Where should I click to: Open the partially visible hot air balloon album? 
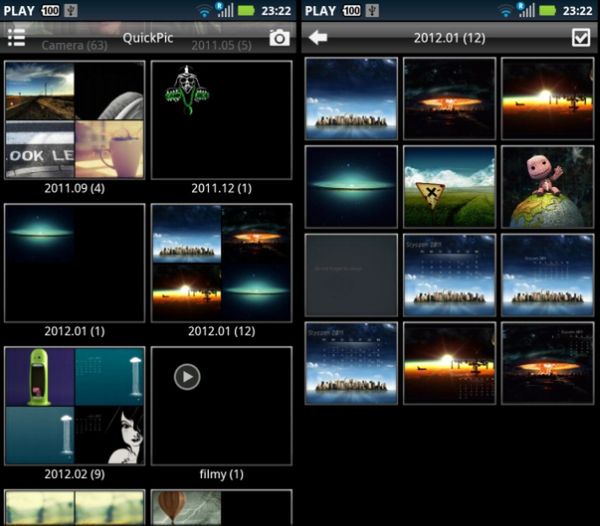(x=222, y=508)
